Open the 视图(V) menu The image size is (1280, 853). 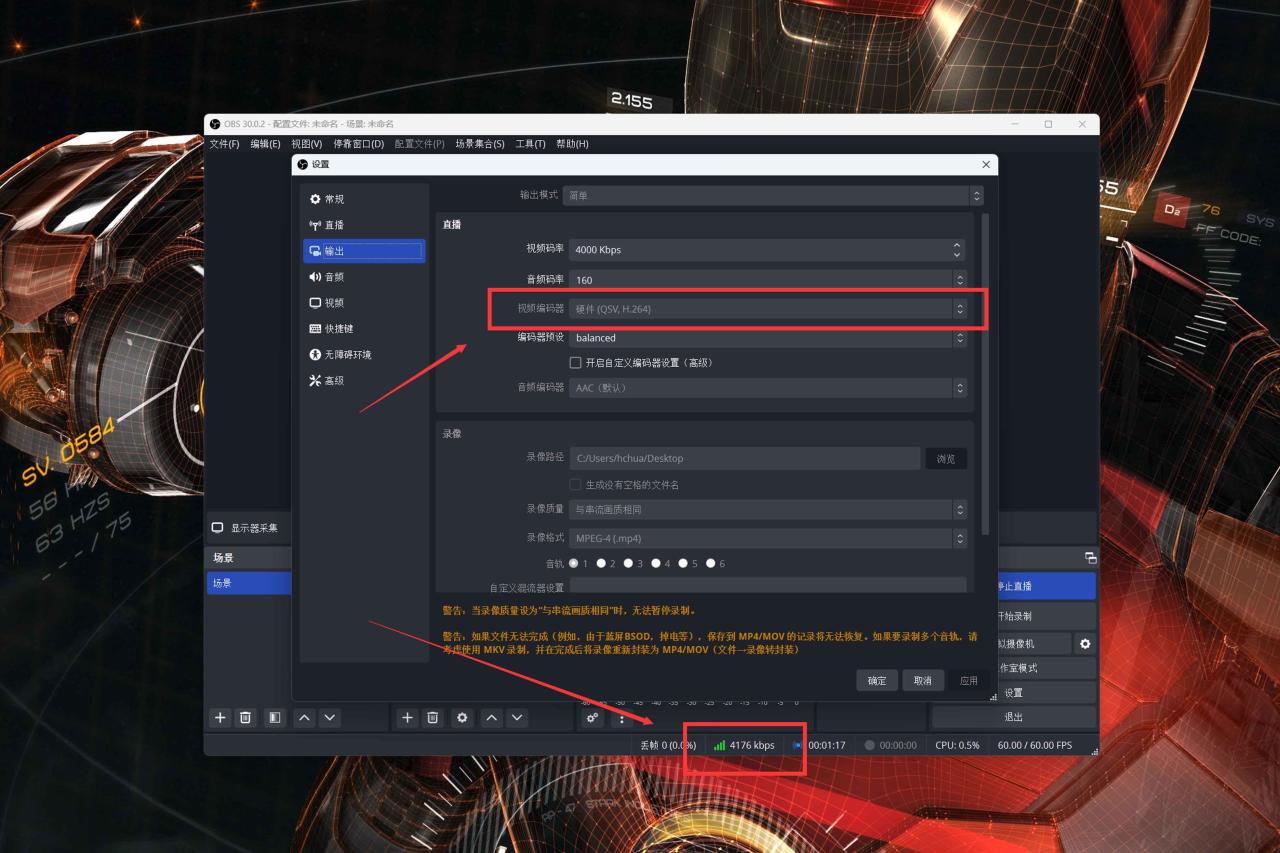pos(306,144)
